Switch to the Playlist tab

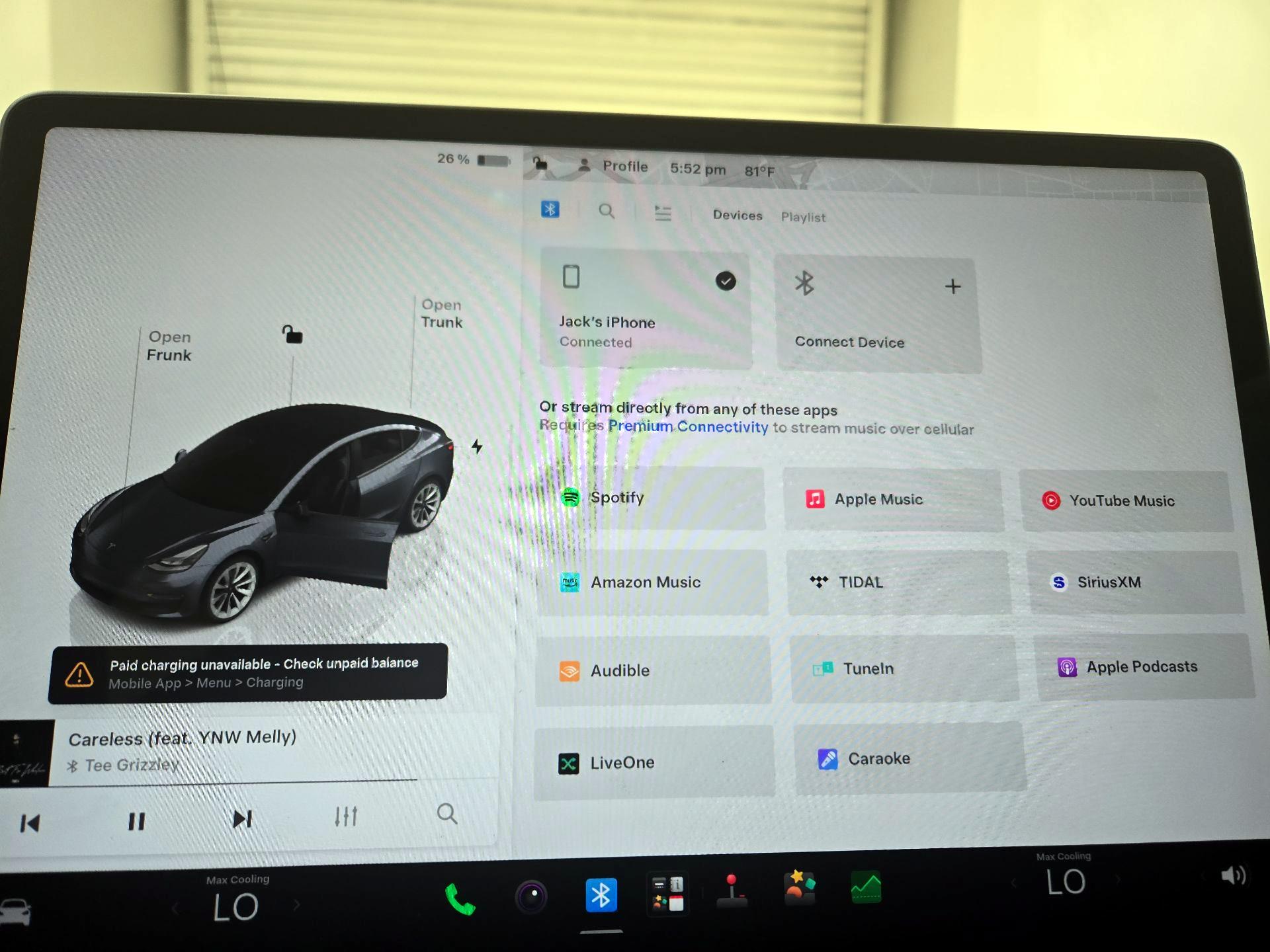pos(803,217)
